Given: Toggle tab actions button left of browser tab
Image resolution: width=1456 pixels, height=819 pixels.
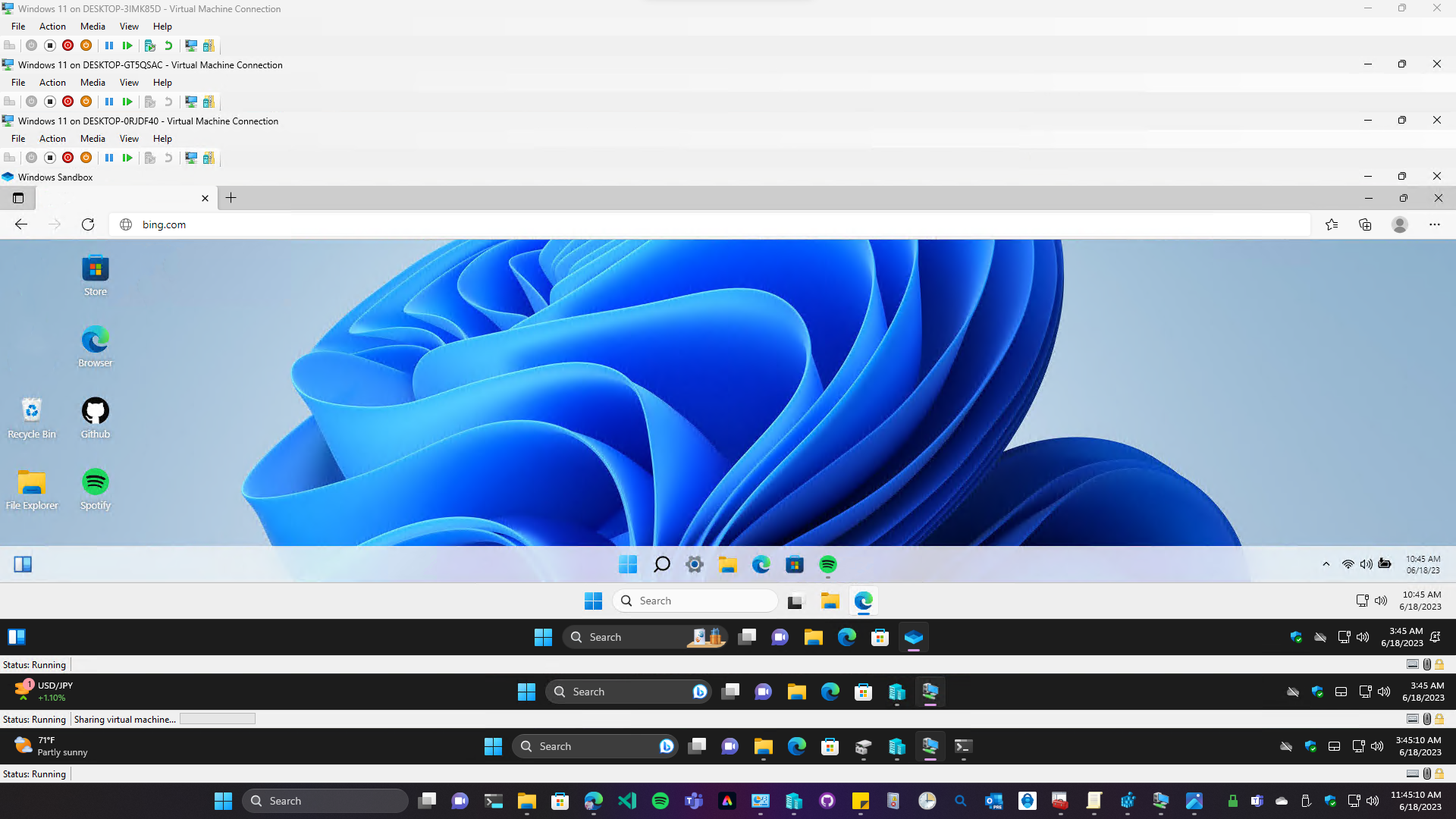Looking at the screenshot, I should pyautogui.click(x=18, y=198).
